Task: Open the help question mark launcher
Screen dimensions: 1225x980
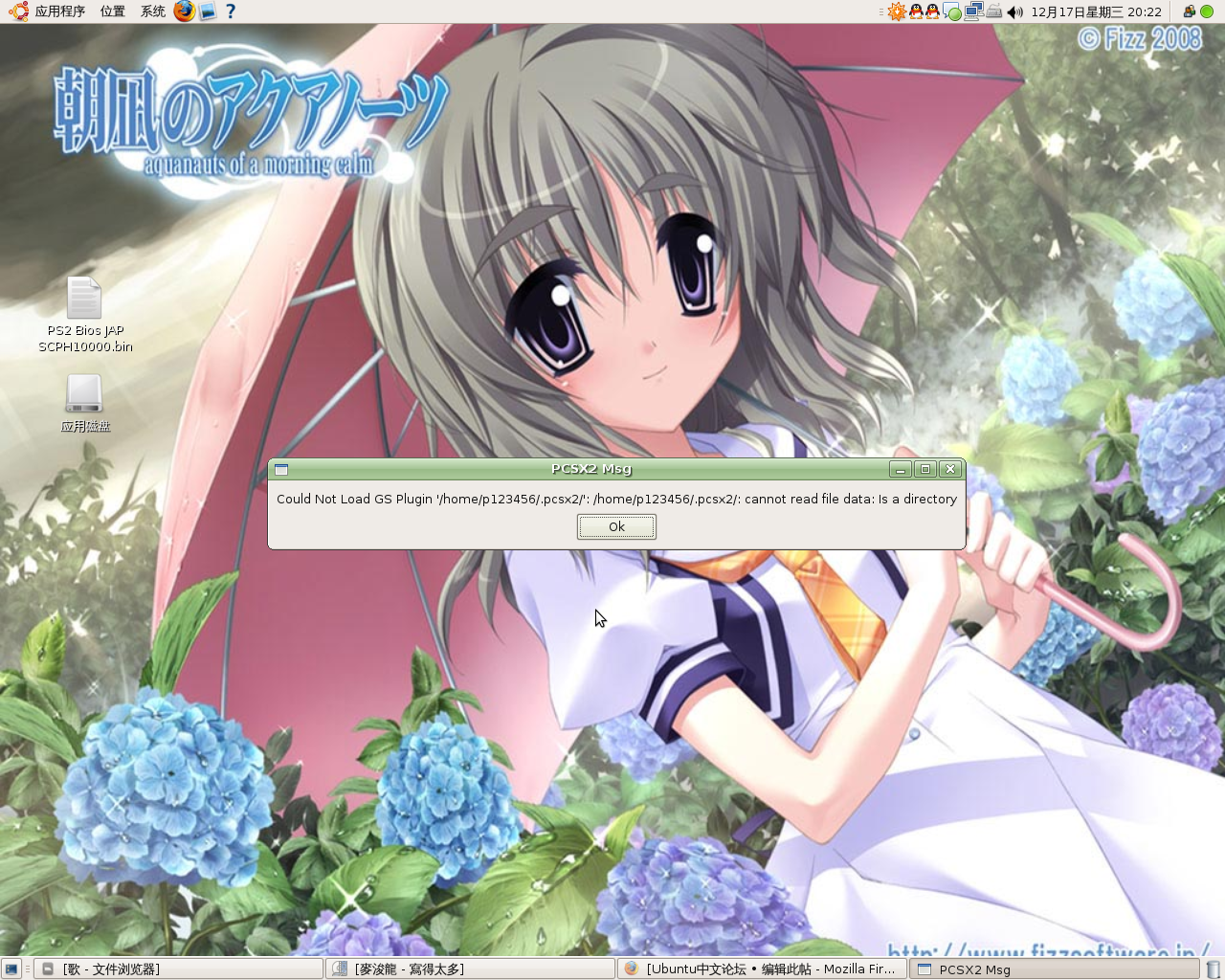Action: pyautogui.click(x=231, y=11)
